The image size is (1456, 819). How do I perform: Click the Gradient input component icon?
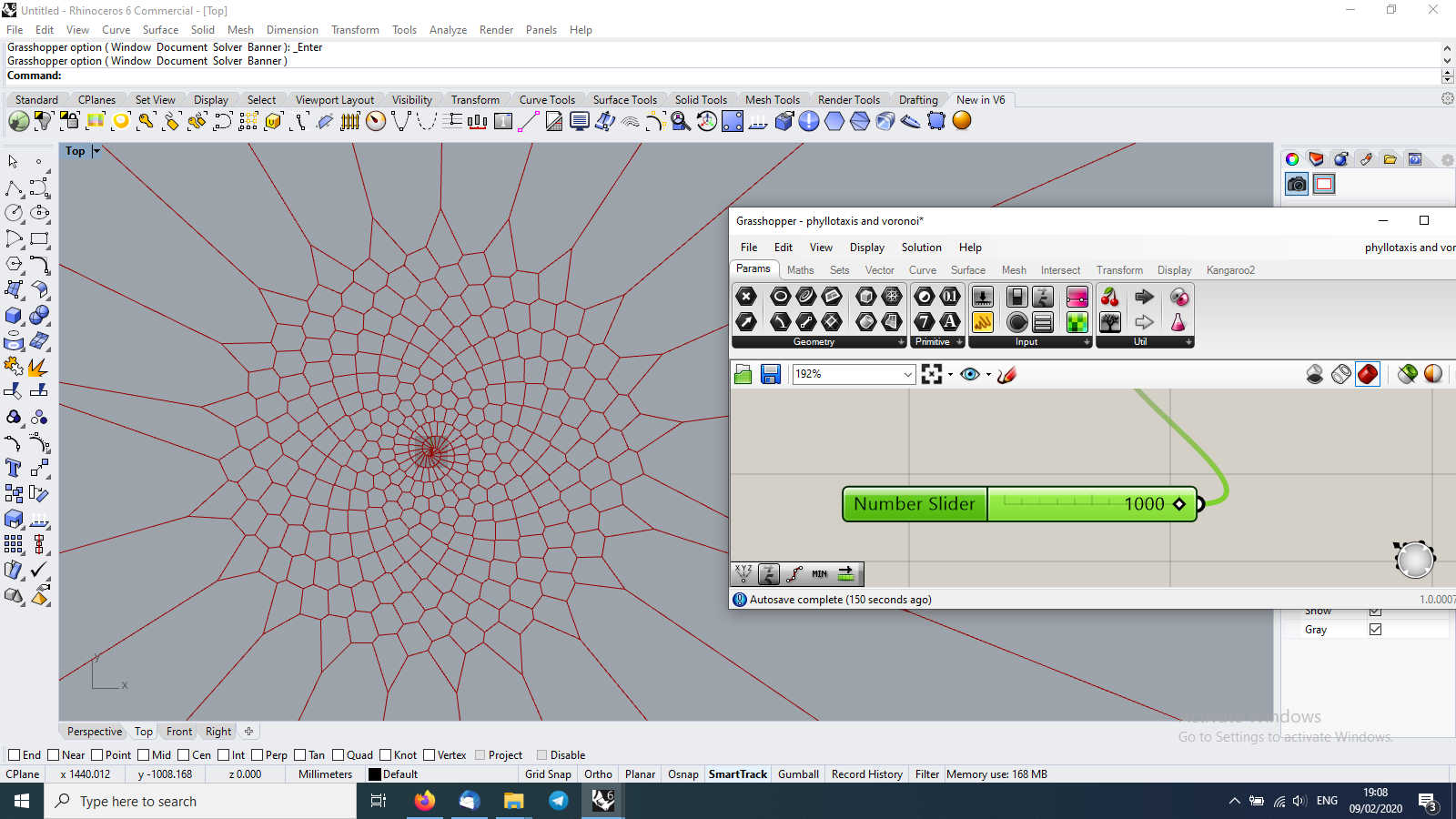pos(1077,296)
